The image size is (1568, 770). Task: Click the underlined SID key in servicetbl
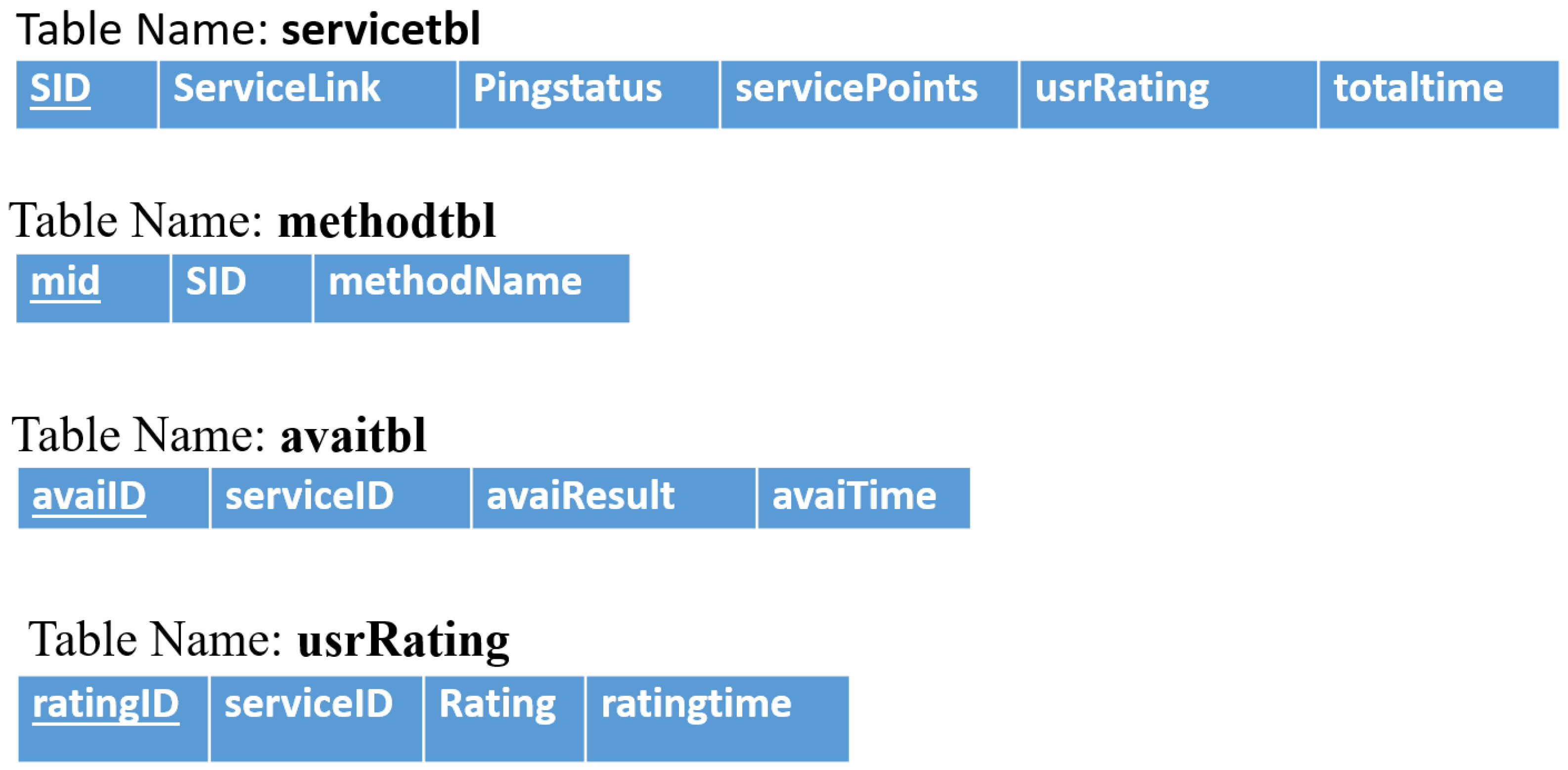click(x=60, y=89)
